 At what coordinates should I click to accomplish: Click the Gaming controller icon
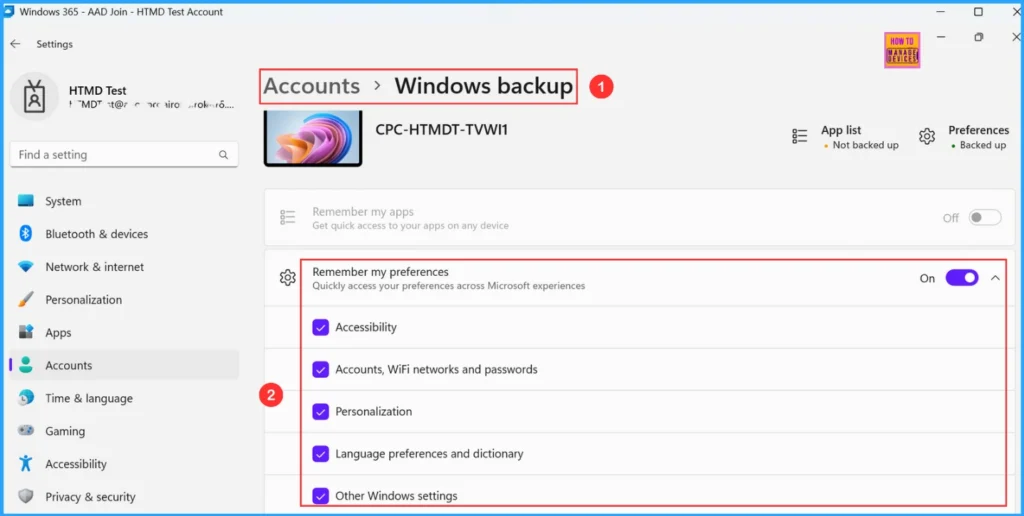(x=25, y=431)
